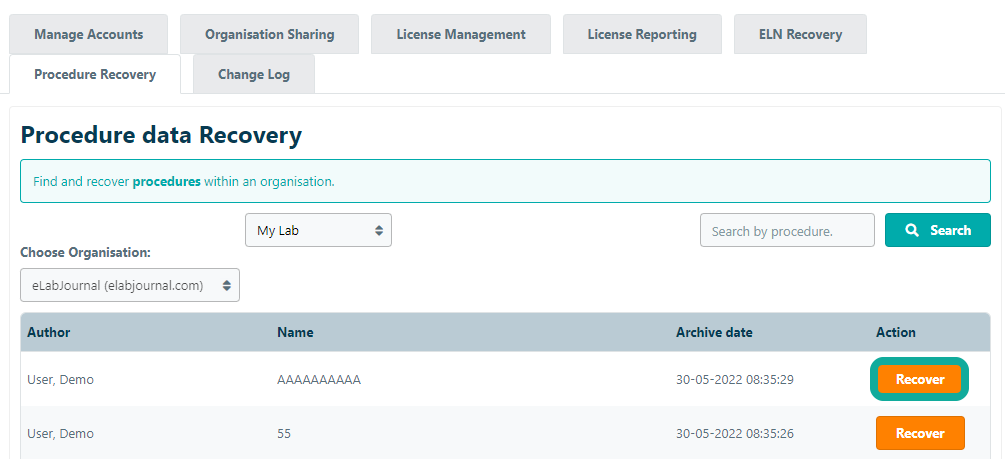Go to the License Management tab
Screen dimensions: 1005x459
[x=460, y=34]
